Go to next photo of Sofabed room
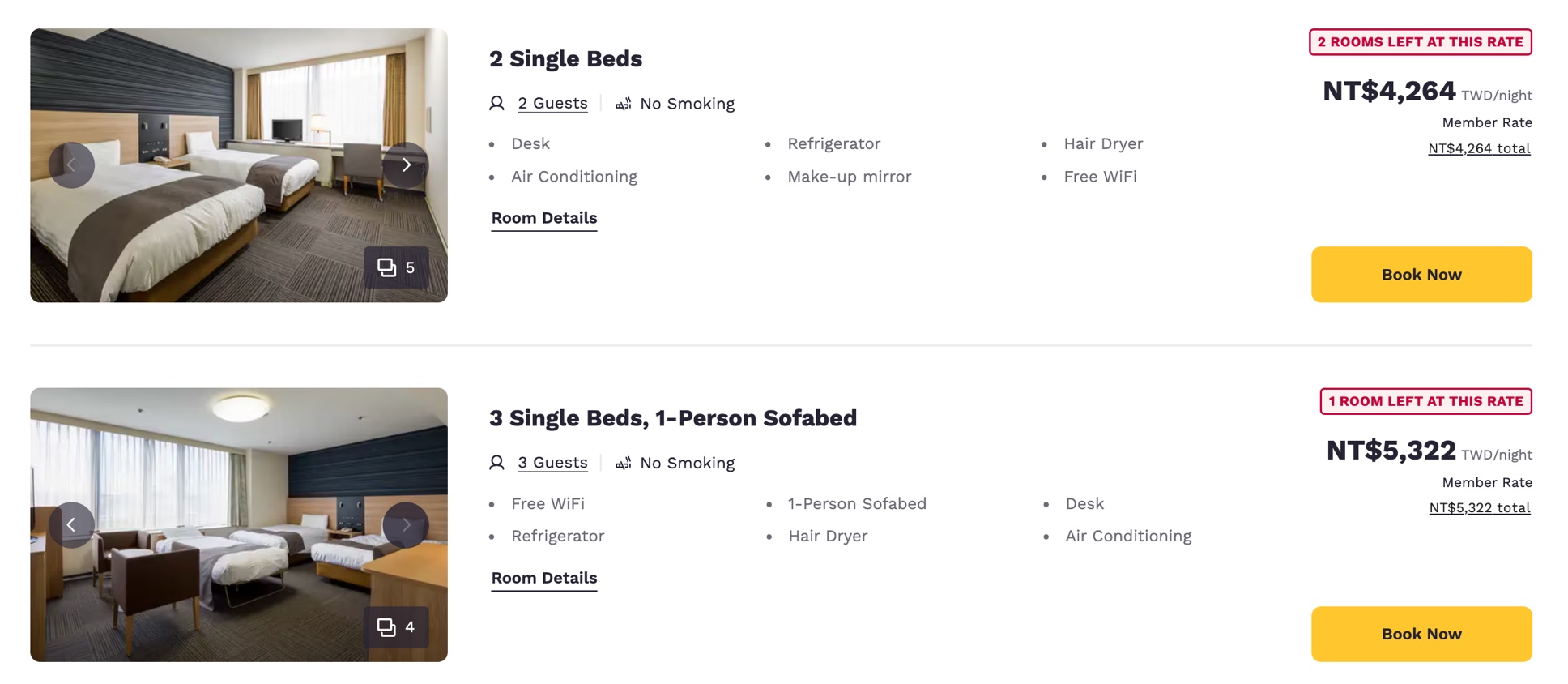The width and height of the screenshot is (1568, 684). pos(406,525)
